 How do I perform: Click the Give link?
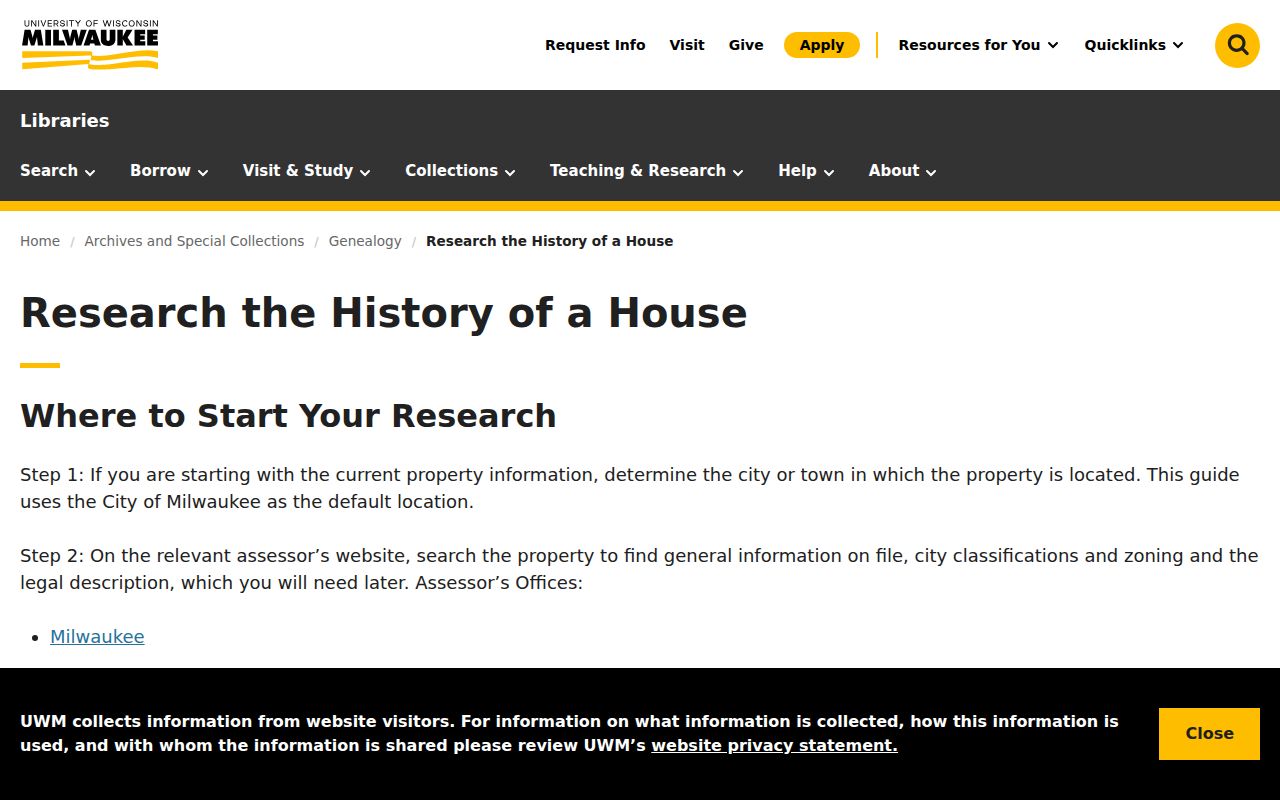746,45
